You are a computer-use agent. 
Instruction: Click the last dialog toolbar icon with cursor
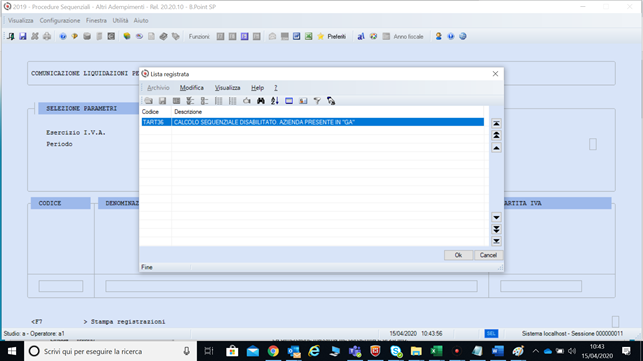coord(331,101)
